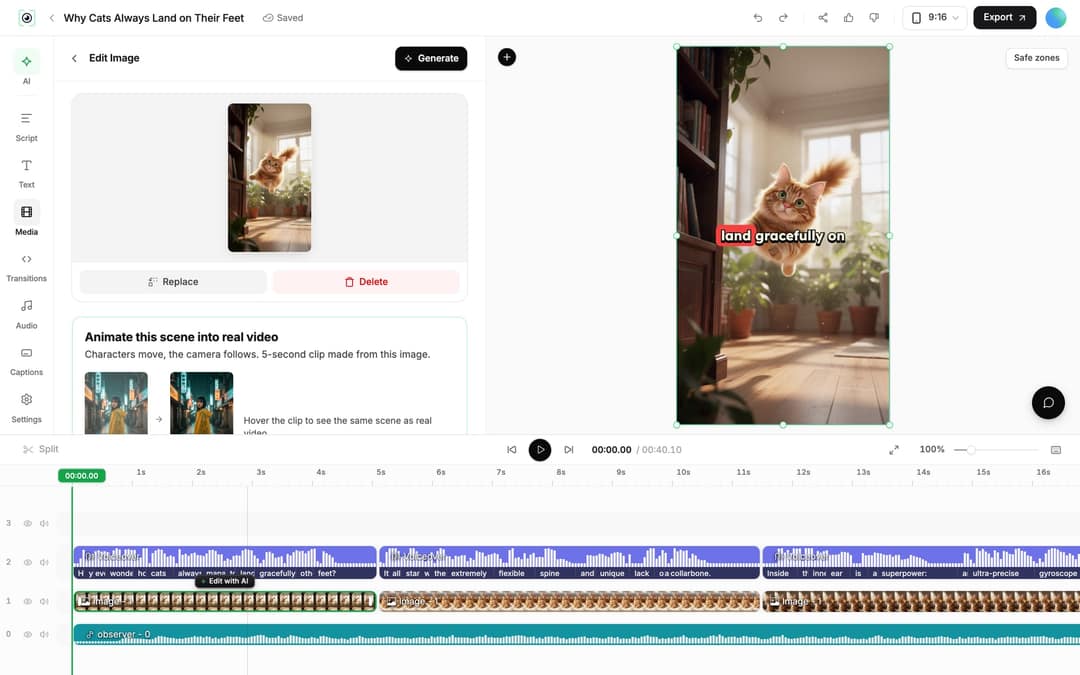This screenshot has width=1080, height=675.
Task: Open the Settings panel in the sidebar
Action: (x=26, y=408)
